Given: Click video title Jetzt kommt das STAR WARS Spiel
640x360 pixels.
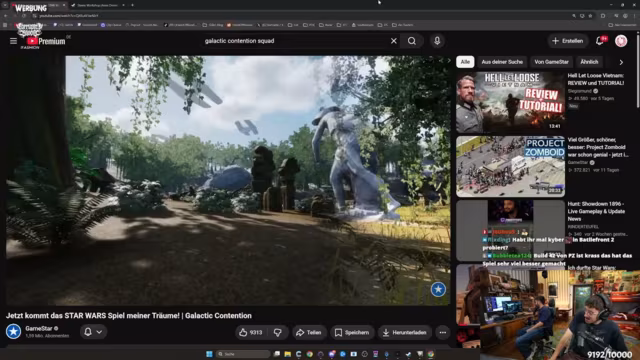Looking at the screenshot, I should click(129, 316).
